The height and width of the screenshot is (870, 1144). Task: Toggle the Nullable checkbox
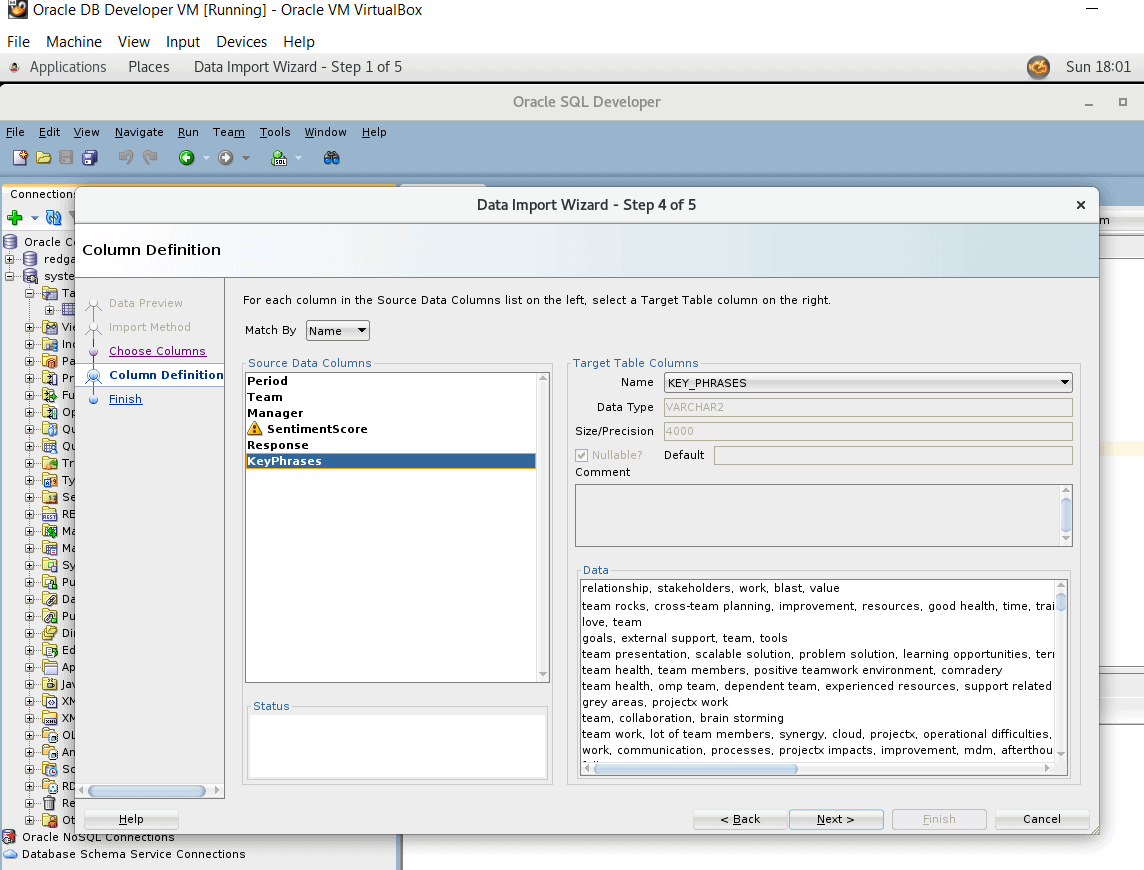click(581, 455)
